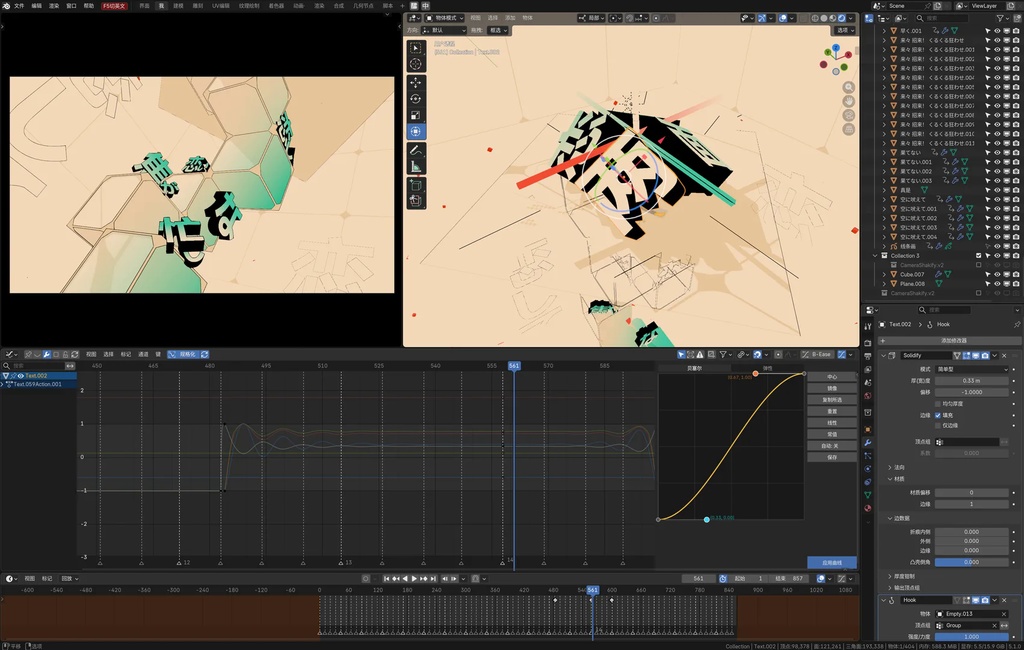Collapse Collection 3 in the outliner
Viewport: 1024px width, 650px height.
click(x=878, y=255)
